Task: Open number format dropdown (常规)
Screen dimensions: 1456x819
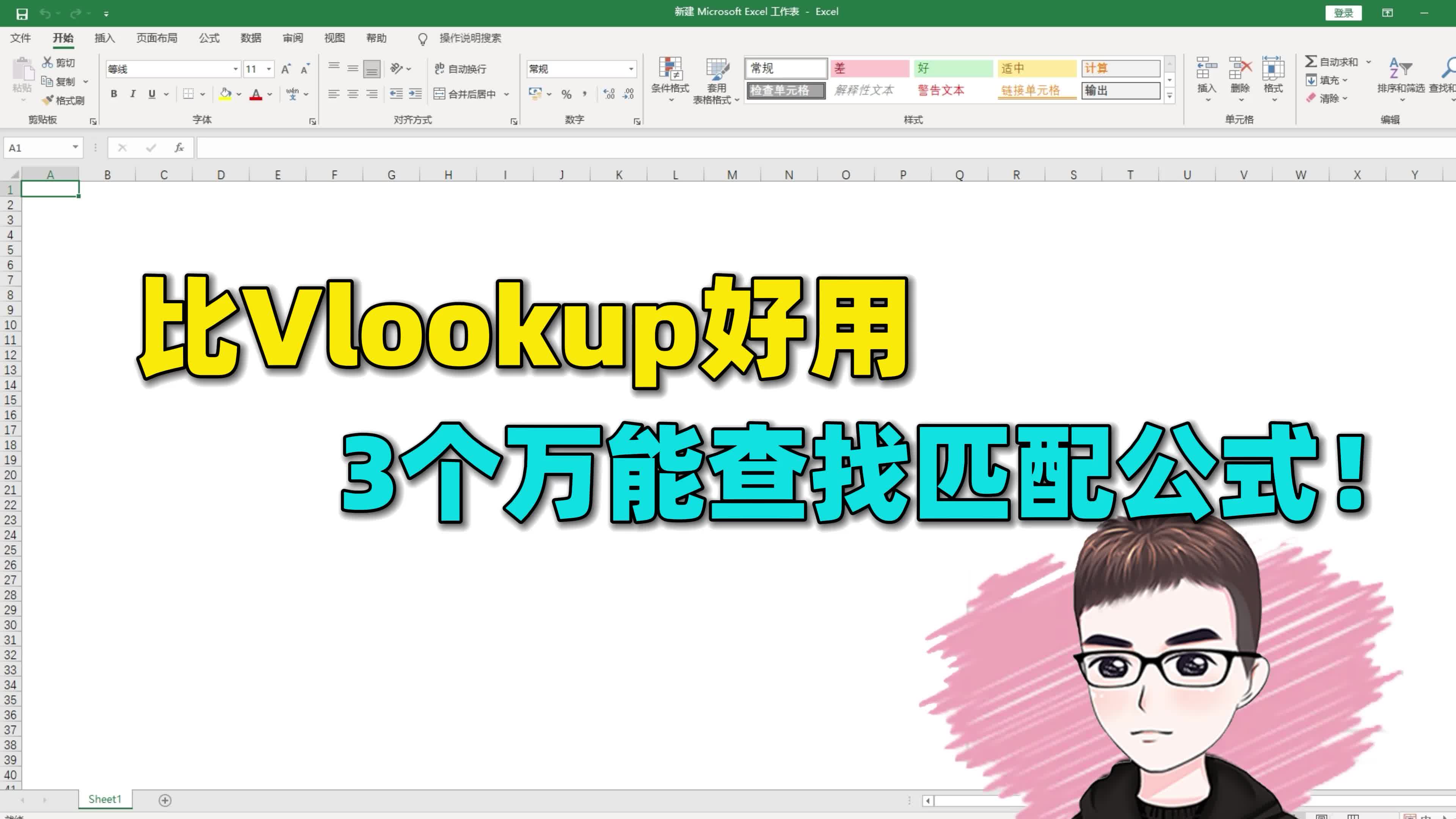Action: click(631, 69)
